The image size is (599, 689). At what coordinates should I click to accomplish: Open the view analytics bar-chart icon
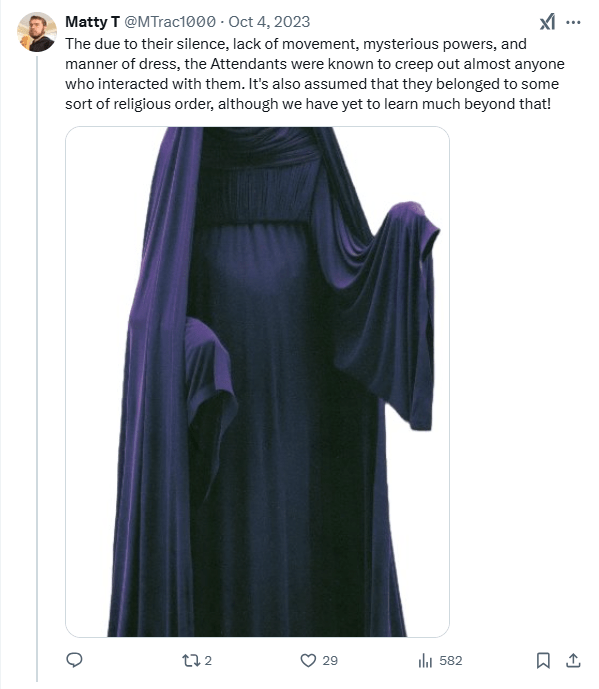425,660
